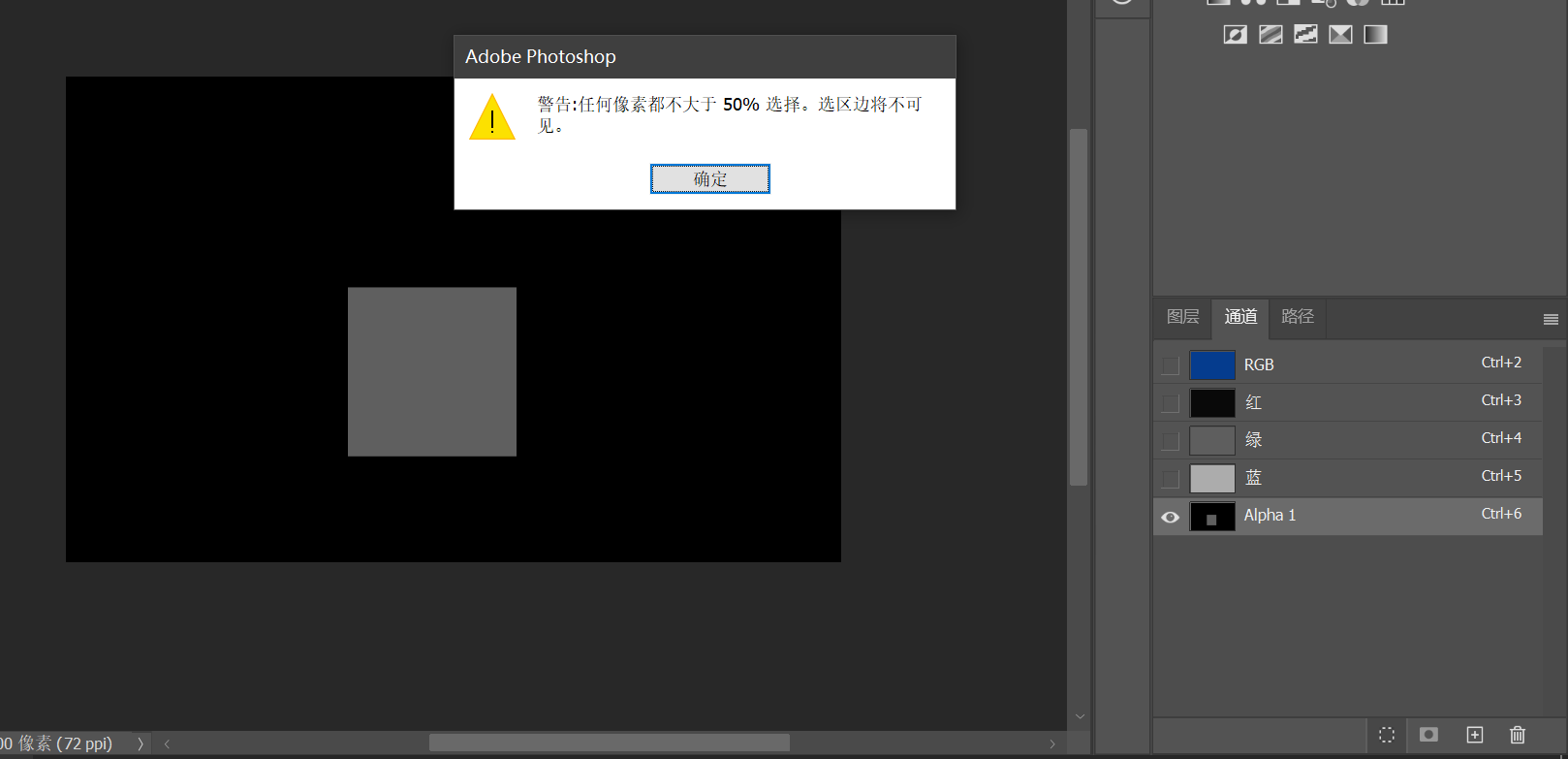Click the Ctrl+3 shortcut label
Image resolution: width=1568 pixels, height=759 pixels.
point(1501,400)
